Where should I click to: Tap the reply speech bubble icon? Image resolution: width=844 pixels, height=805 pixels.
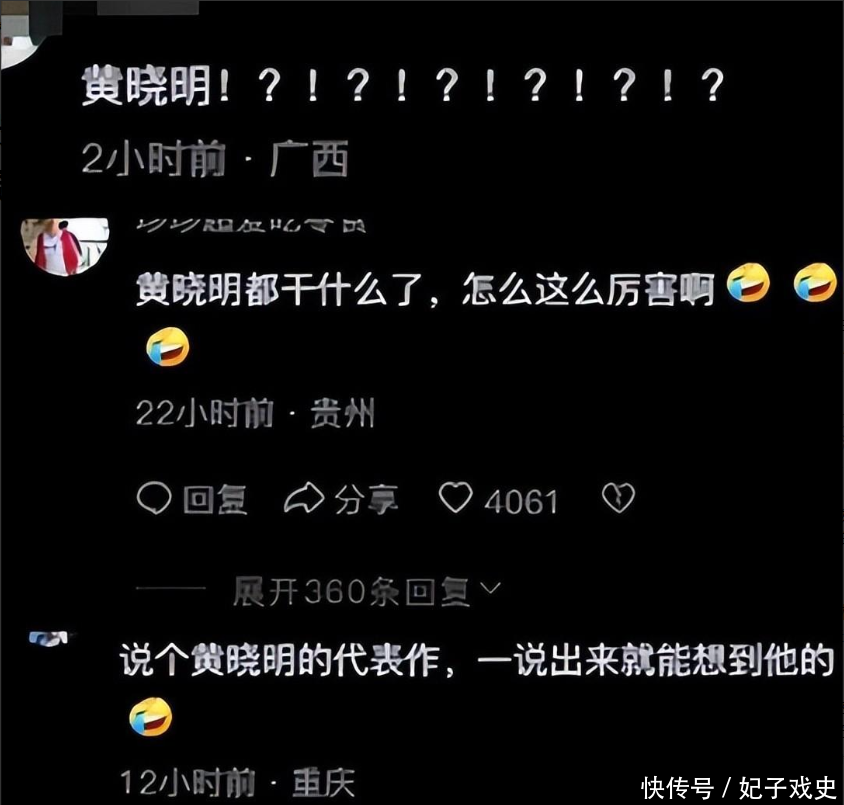[x=154, y=498]
